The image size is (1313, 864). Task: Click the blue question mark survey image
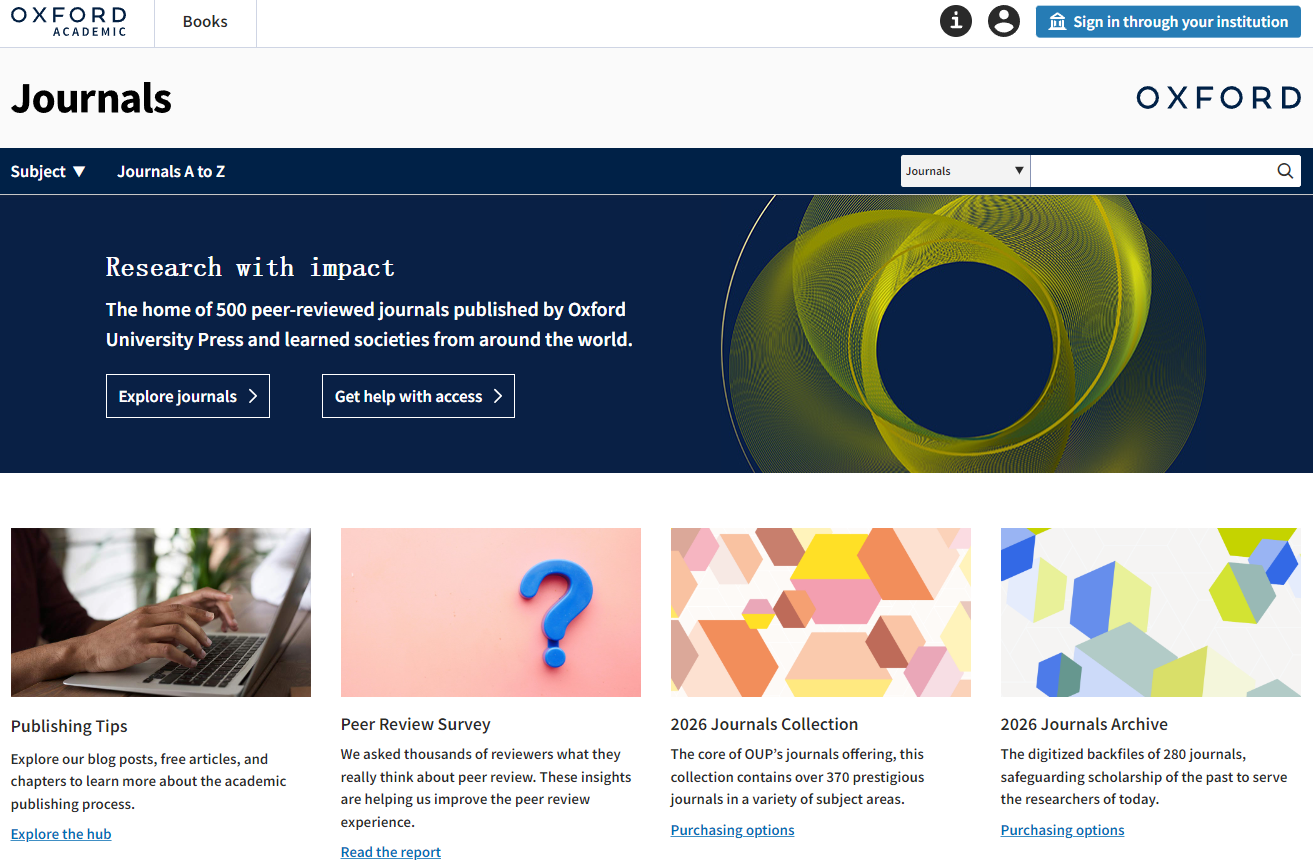[491, 612]
